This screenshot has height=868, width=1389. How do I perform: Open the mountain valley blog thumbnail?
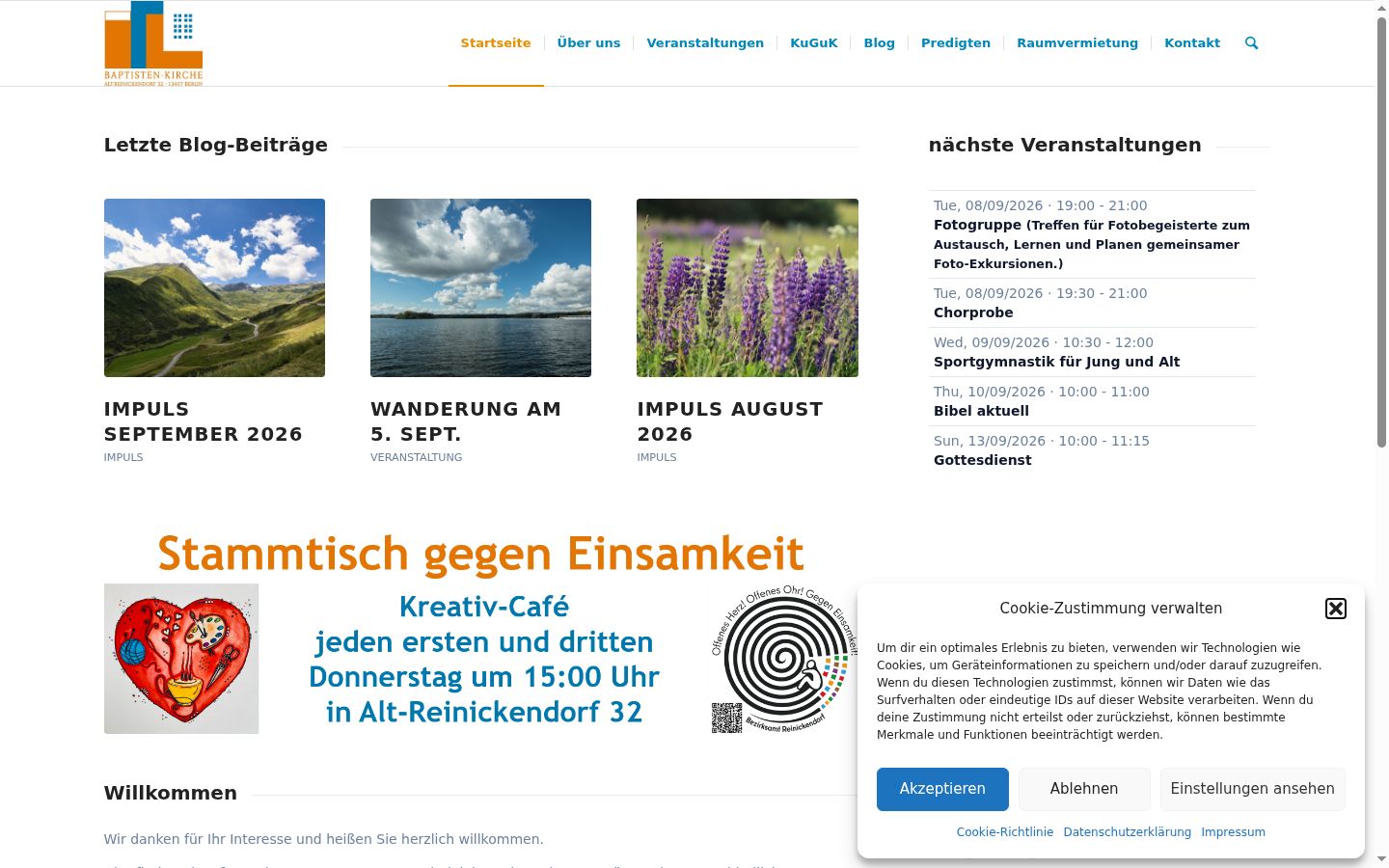click(214, 287)
